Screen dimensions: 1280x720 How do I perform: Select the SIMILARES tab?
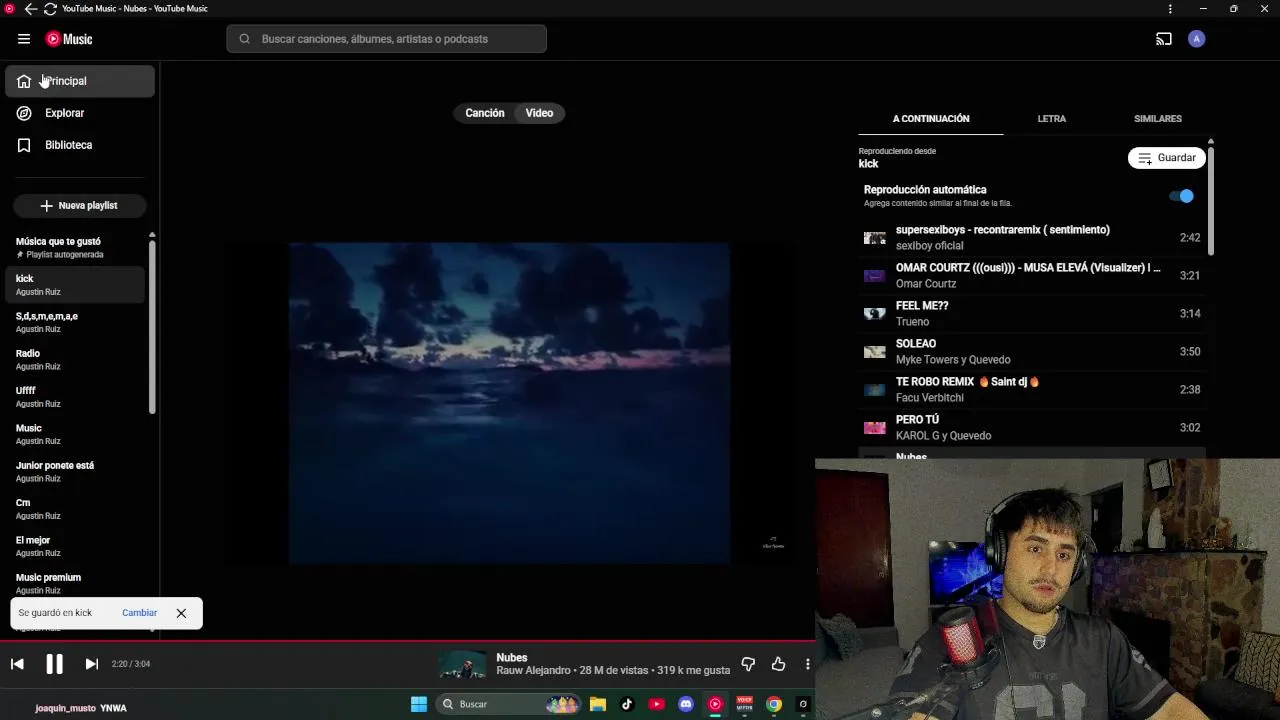pyautogui.click(x=1158, y=118)
